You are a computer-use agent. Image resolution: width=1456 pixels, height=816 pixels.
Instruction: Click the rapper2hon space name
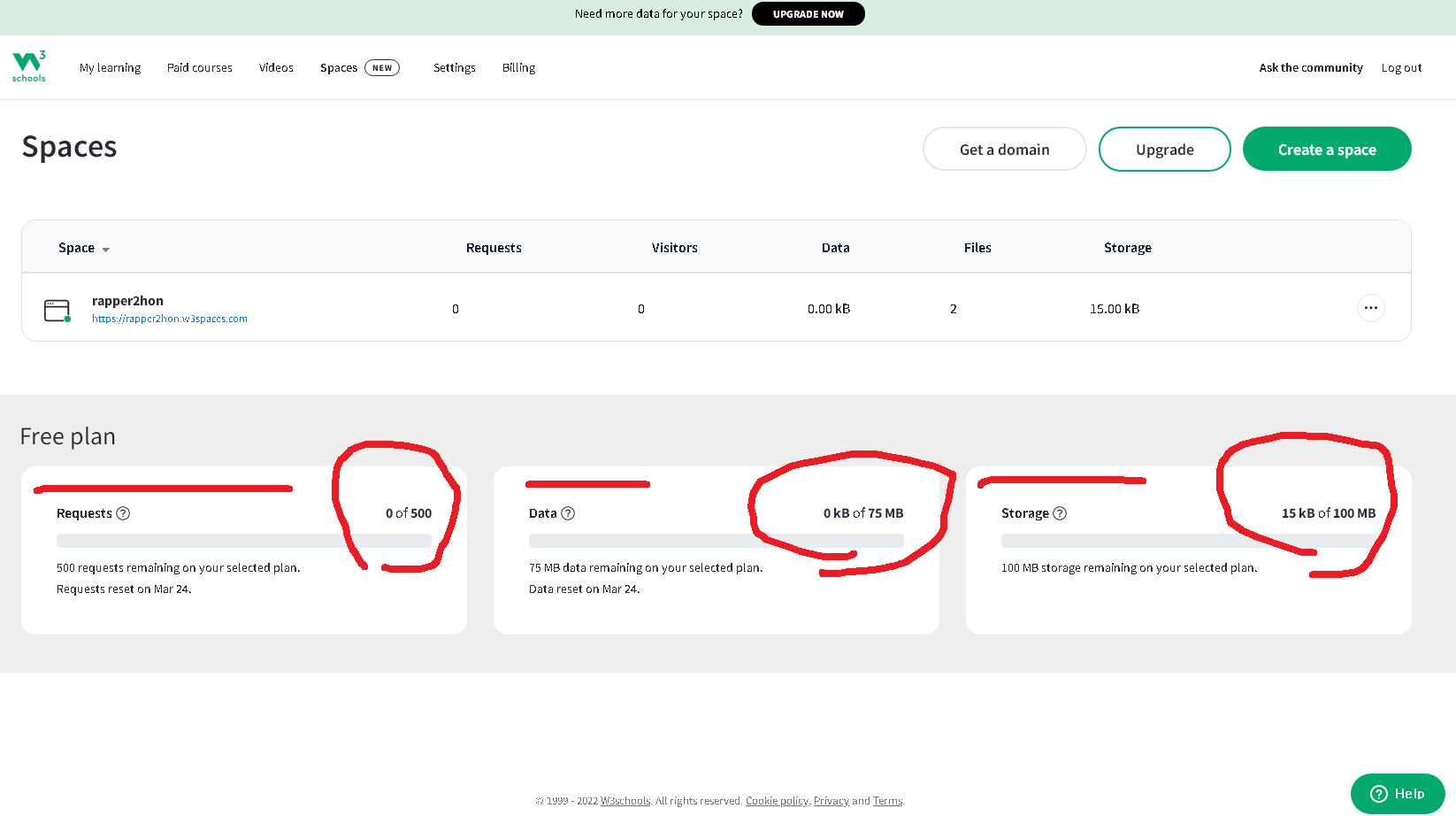click(127, 301)
